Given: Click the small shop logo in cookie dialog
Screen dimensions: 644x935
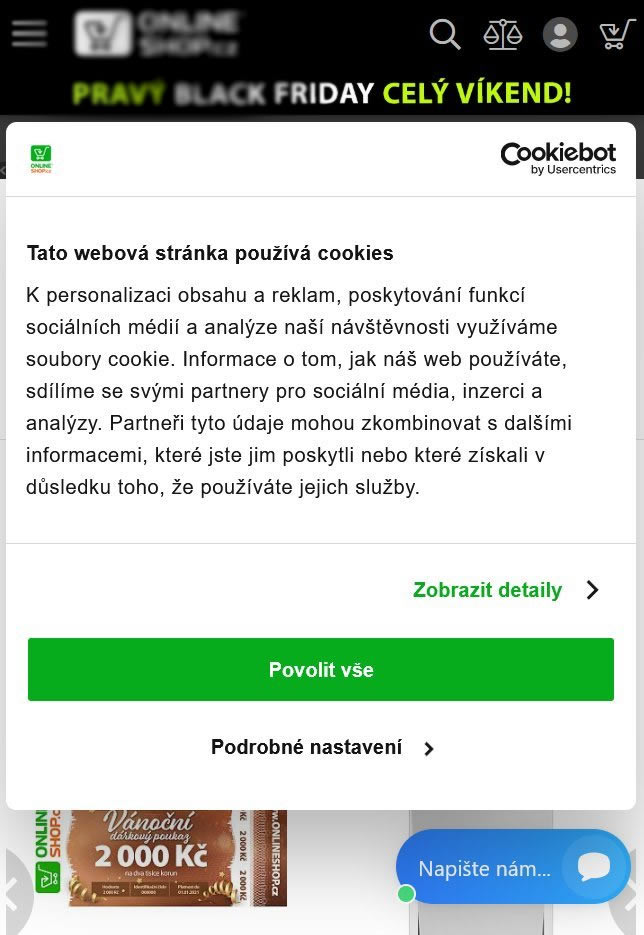Looking at the screenshot, I should [41, 159].
